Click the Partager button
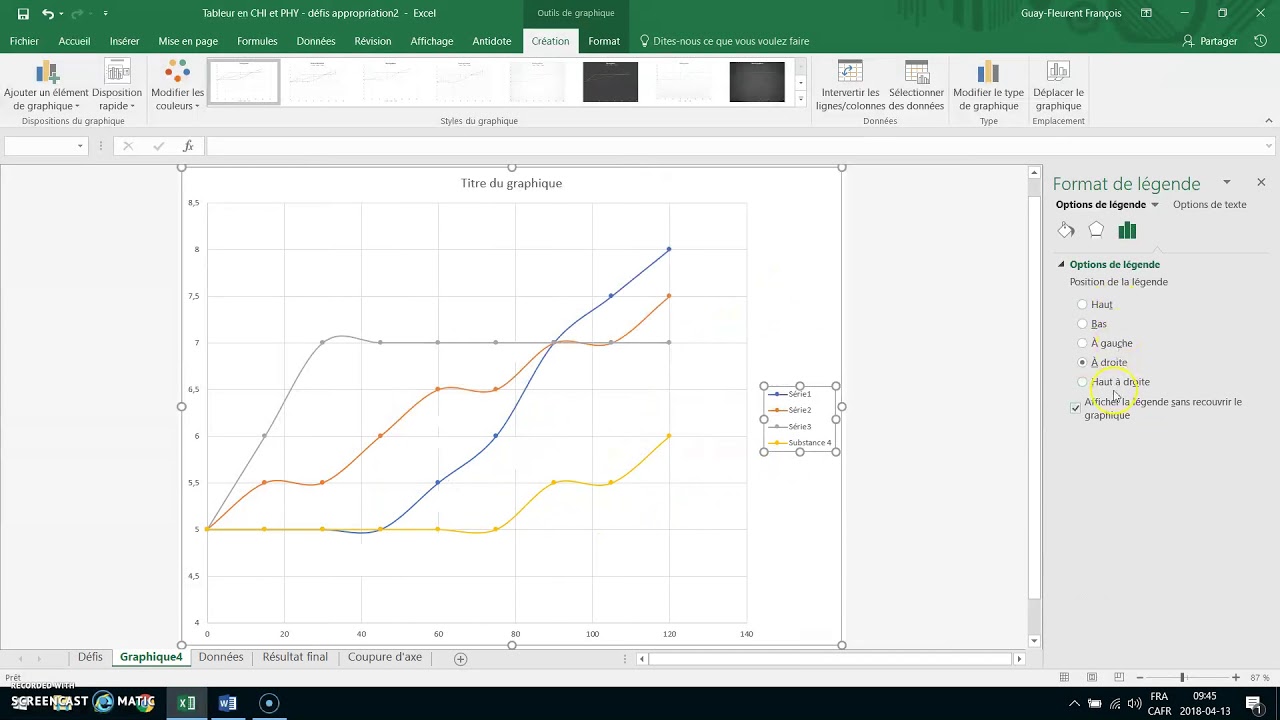The height and width of the screenshot is (720, 1280). point(1210,41)
